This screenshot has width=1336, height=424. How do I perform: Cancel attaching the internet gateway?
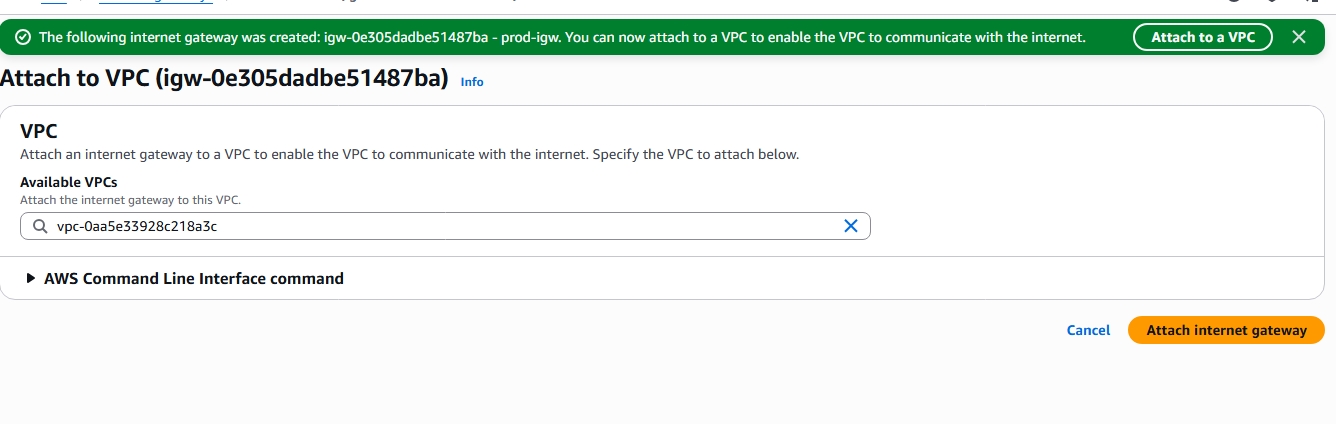[1088, 330]
